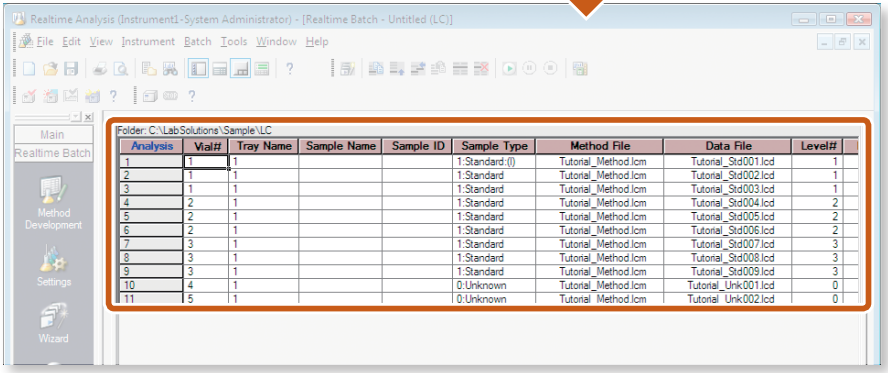
Task: Open the Instrument menu
Action: pos(148,41)
